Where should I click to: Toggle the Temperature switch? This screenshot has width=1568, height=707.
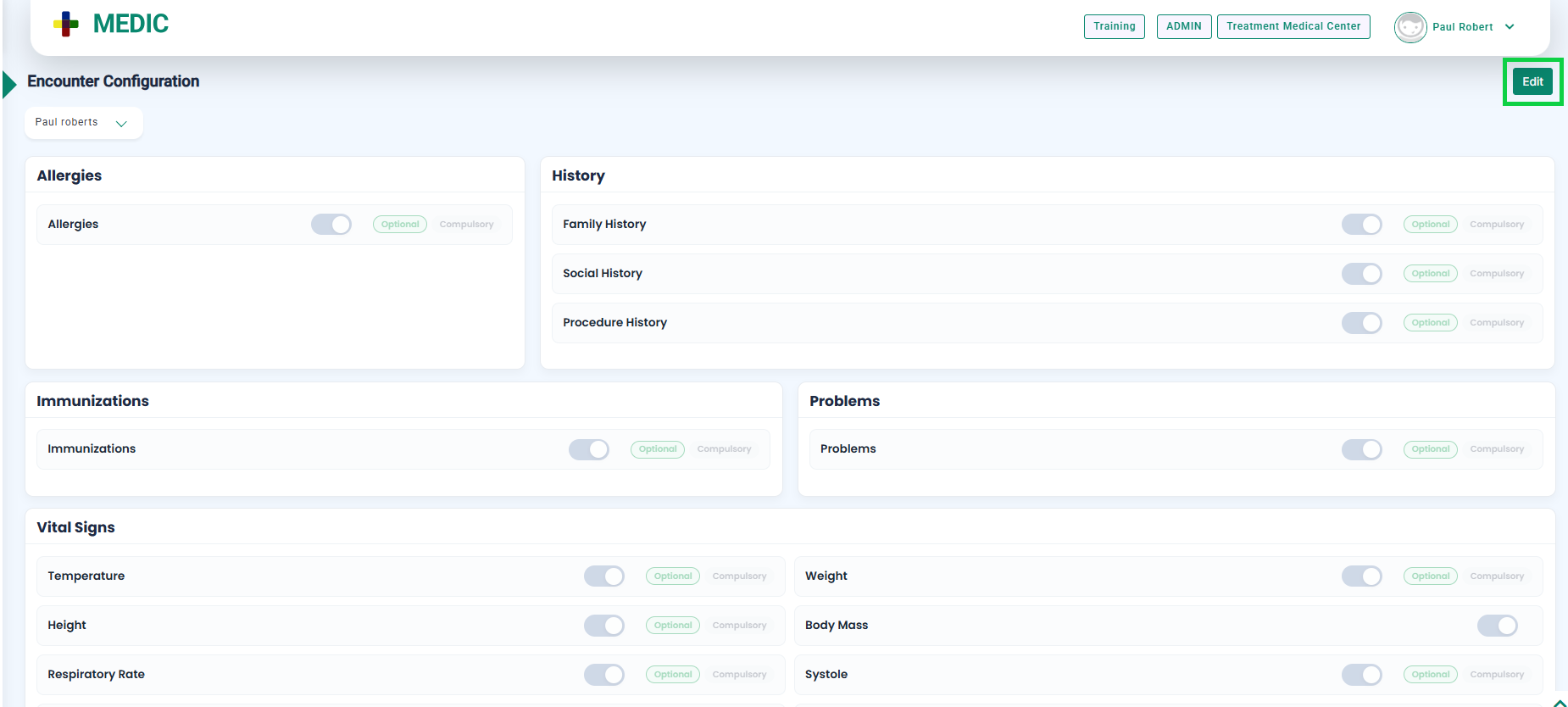604,576
